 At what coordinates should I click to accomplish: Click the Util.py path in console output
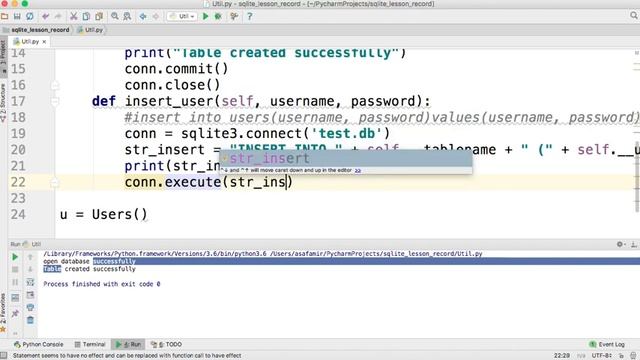click(376, 253)
